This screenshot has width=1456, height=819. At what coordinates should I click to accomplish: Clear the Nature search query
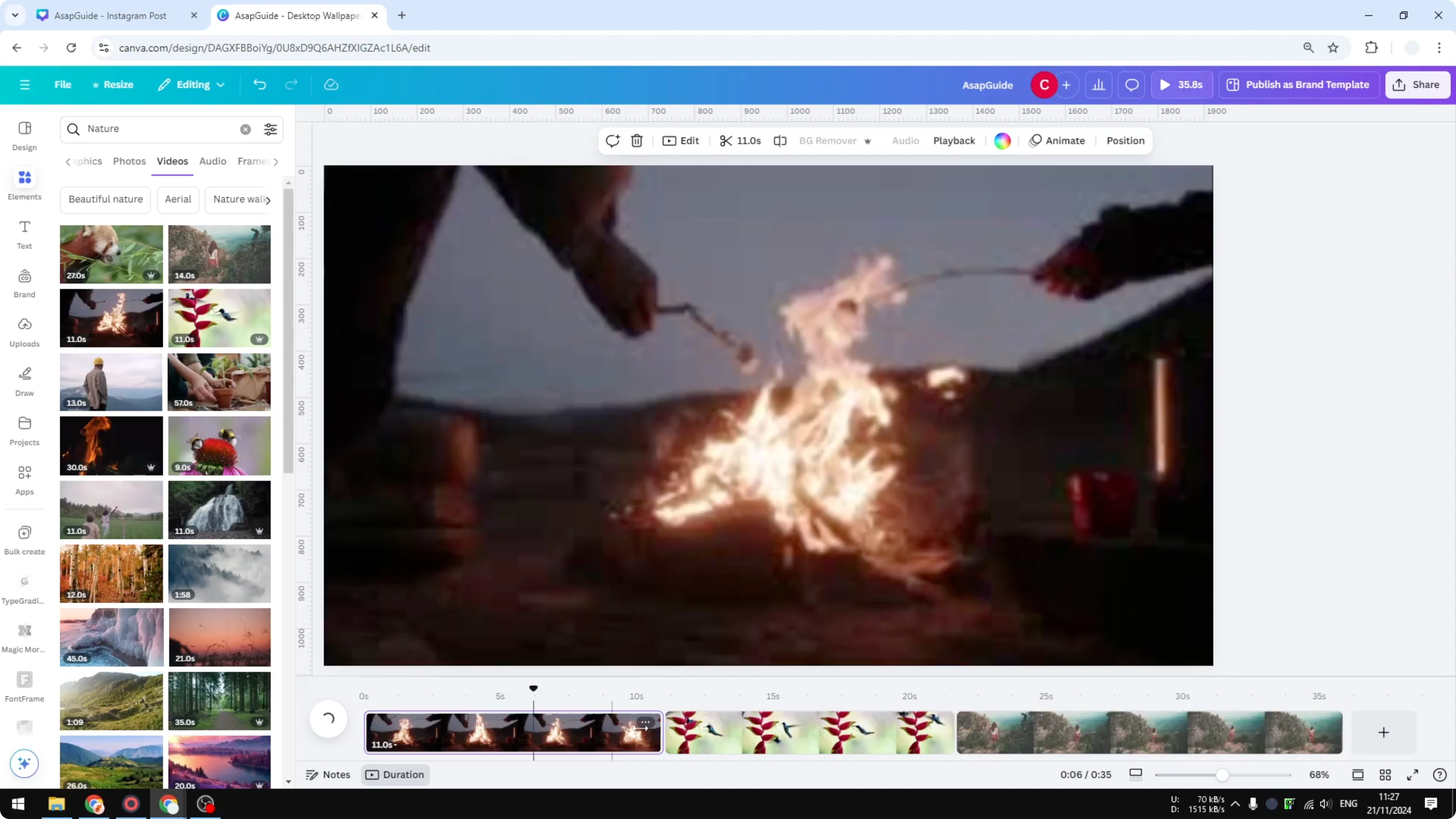[245, 129]
